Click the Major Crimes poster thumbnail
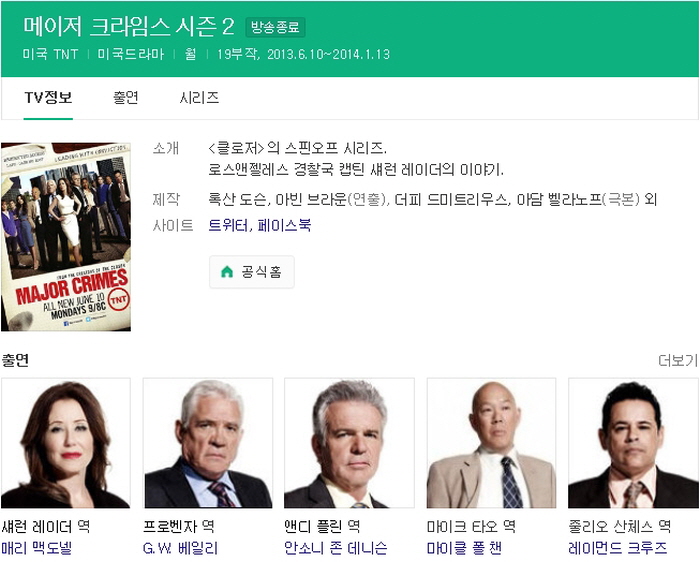The width and height of the screenshot is (700, 562). pos(66,237)
